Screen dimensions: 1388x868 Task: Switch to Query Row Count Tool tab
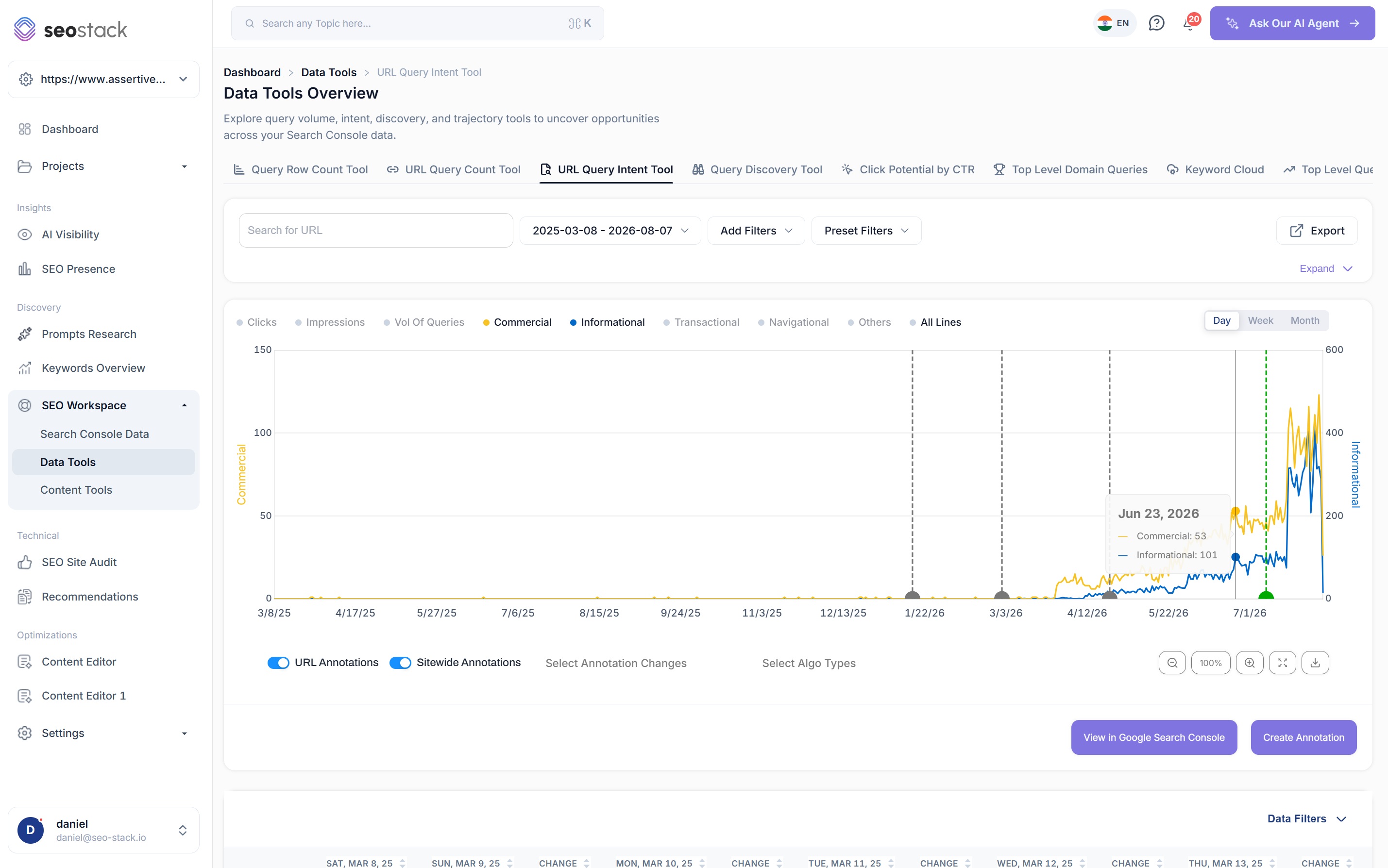[x=300, y=169]
